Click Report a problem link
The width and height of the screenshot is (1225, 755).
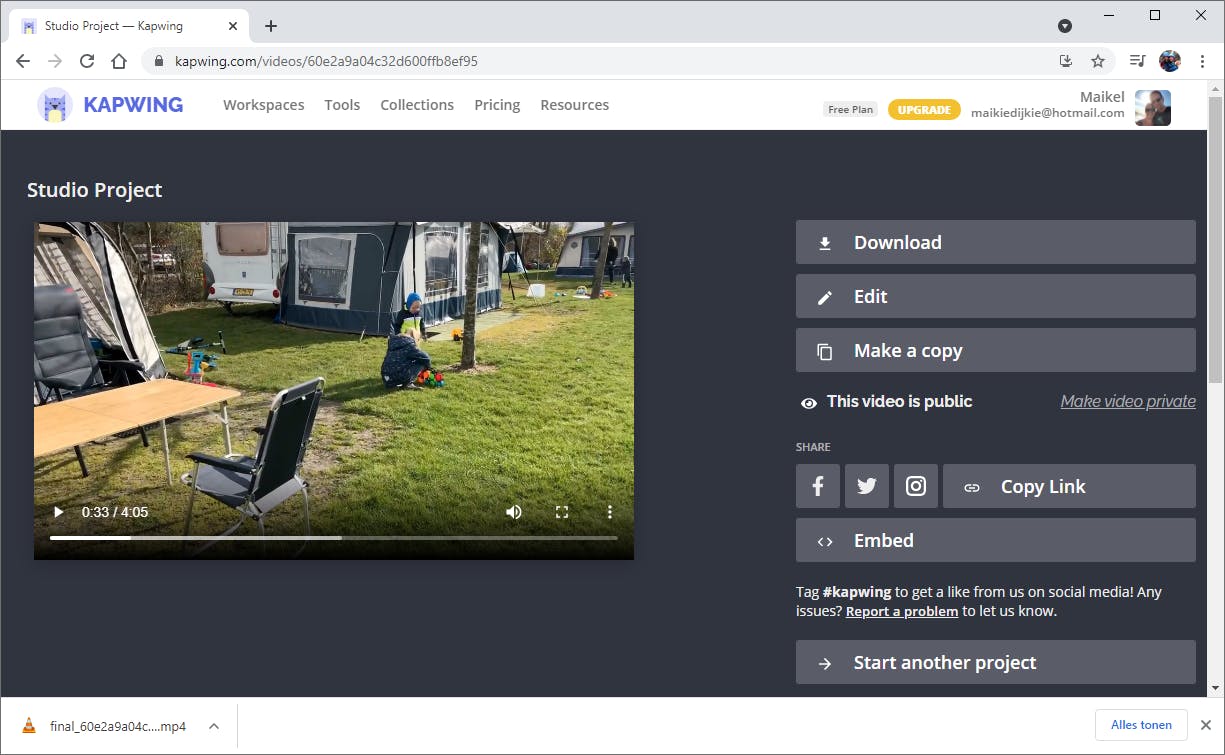click(902, 611)
